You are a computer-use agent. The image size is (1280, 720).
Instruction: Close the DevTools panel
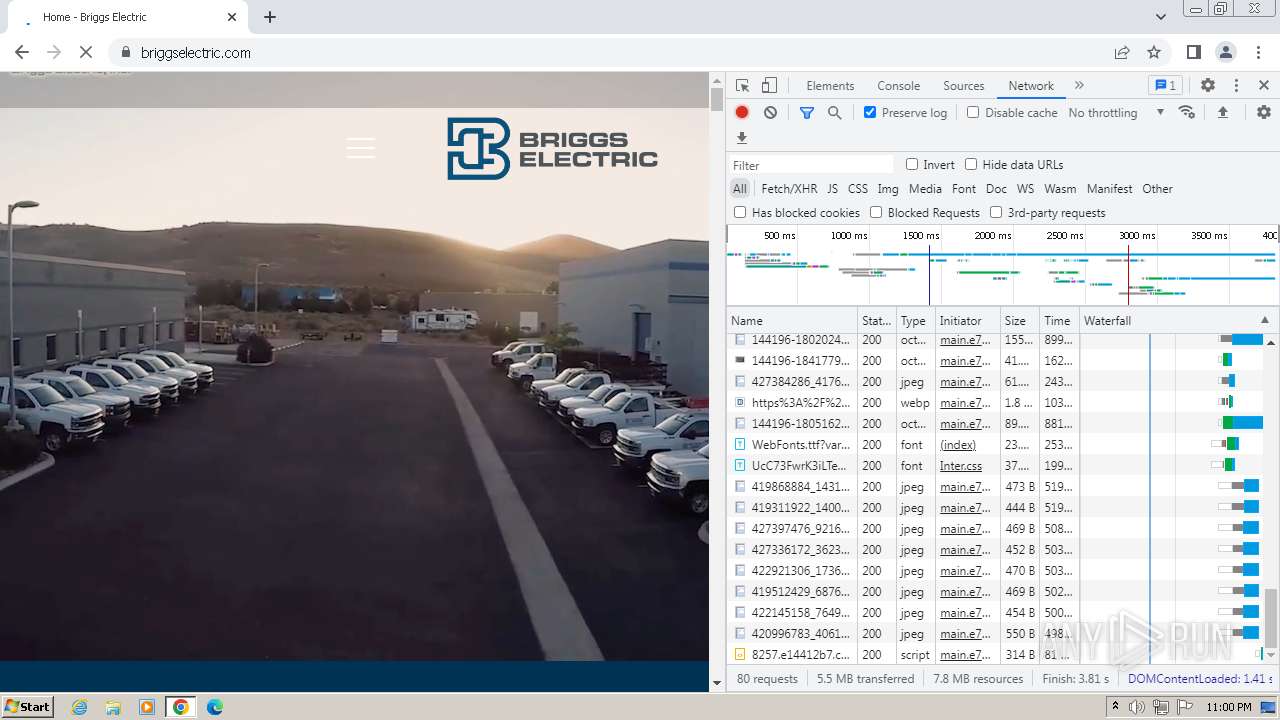click(x=1264, y=86)
